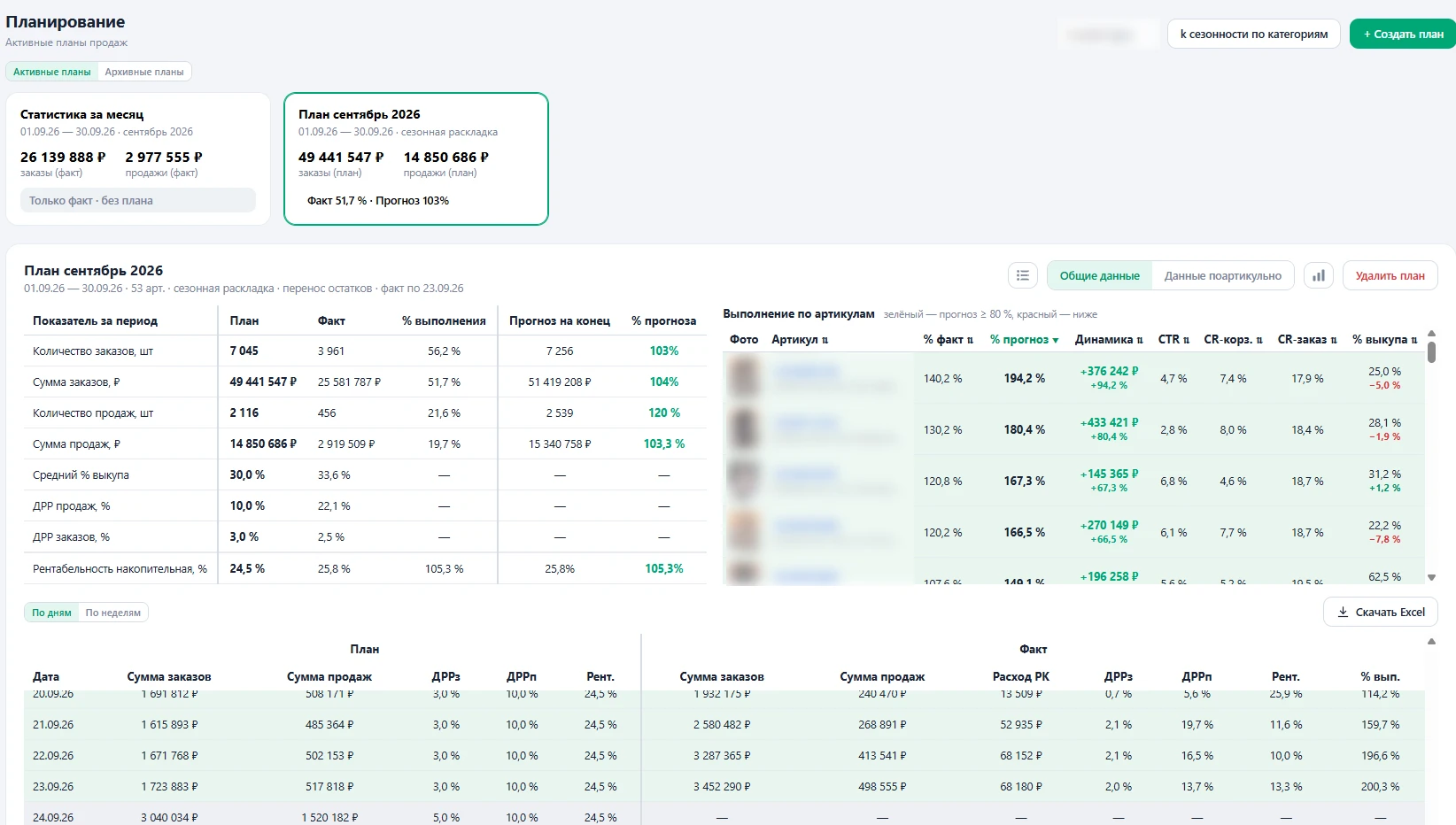This screenshot has width=1456, height=825.
Task: Sort by the % выкупа column
Action: click(x=1384, y=340)
